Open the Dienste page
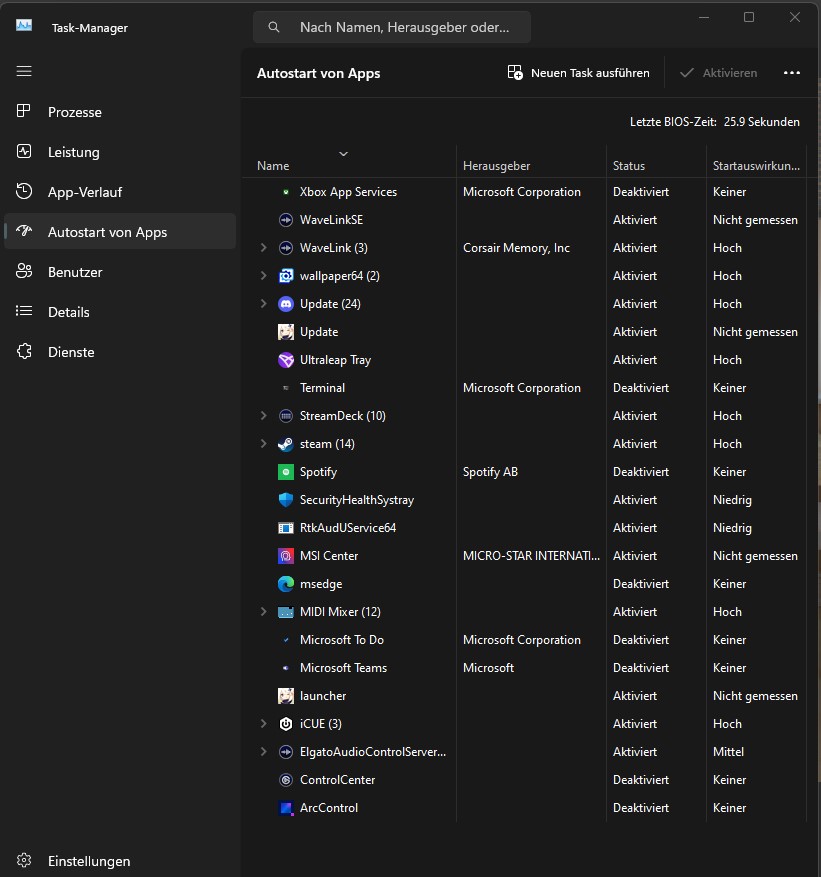821x877 pixels. 120,352
